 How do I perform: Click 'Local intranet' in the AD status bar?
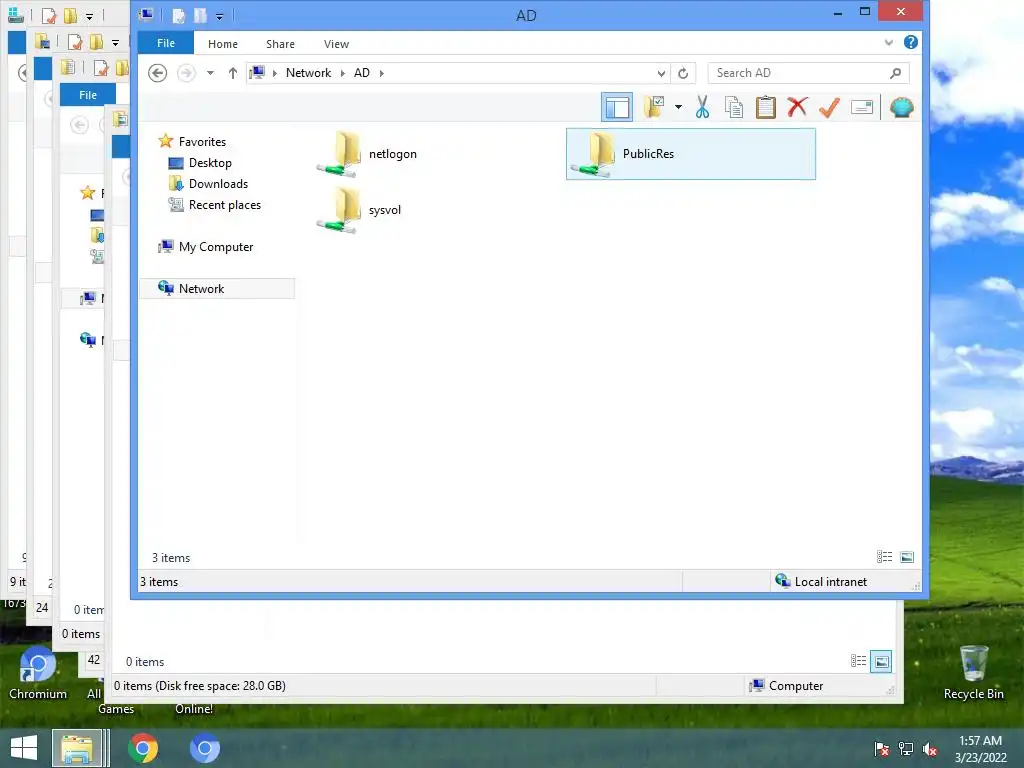point(830,582)
